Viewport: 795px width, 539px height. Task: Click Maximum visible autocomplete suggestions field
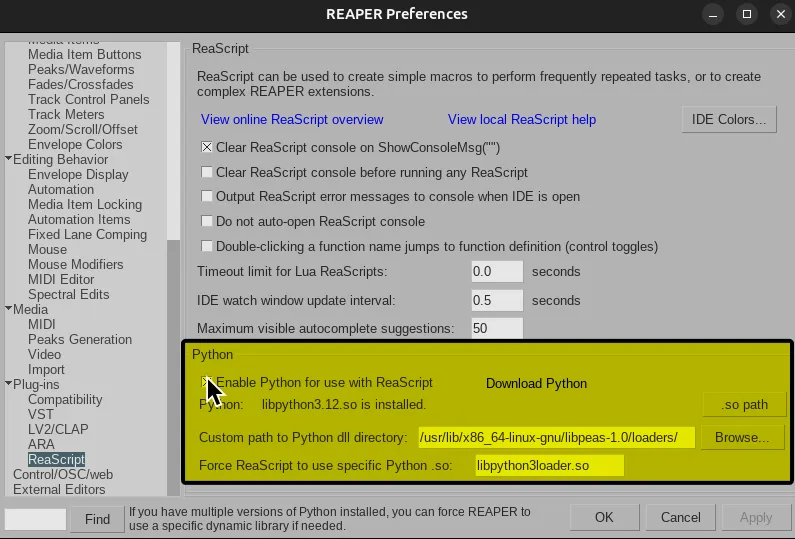pos(497,328)
